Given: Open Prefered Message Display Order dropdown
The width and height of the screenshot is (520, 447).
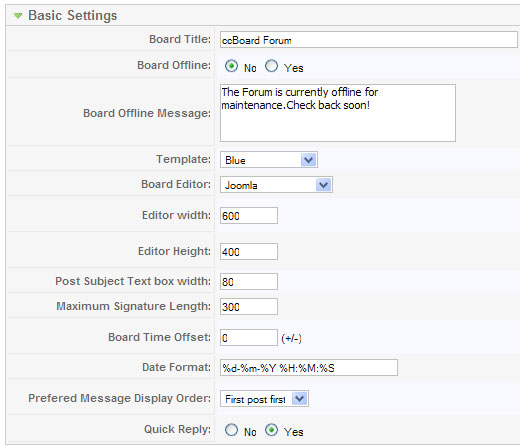Looking at the screenshot, I should pos(264,399).
